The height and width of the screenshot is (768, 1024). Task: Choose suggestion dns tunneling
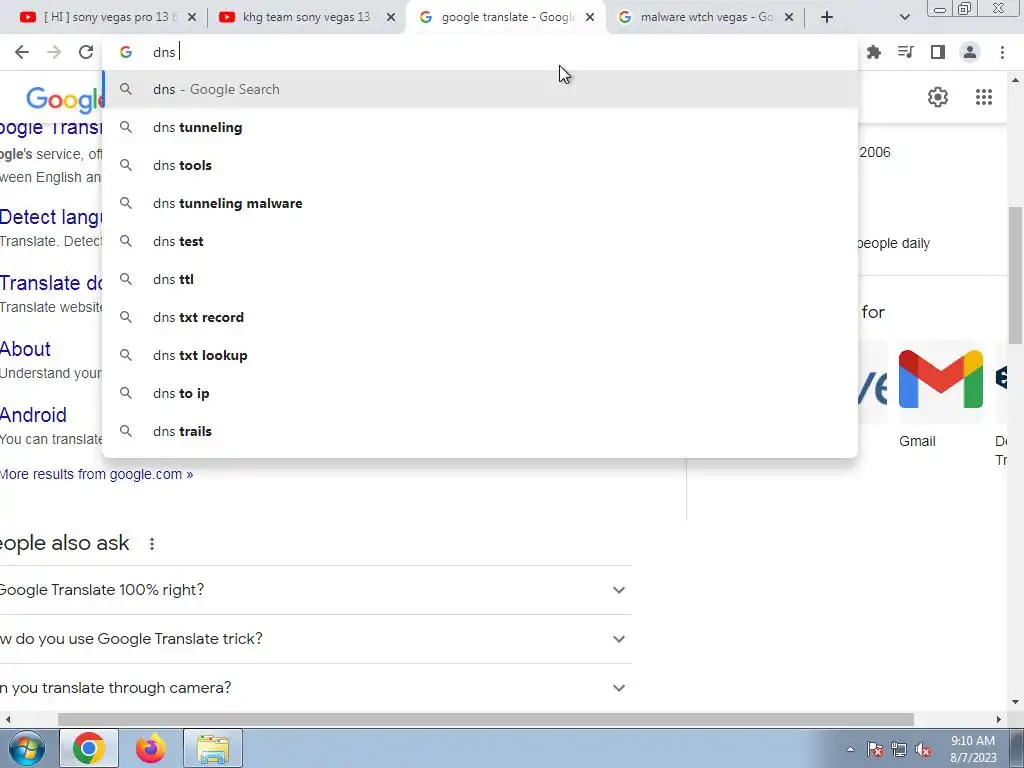click(480, 127)
